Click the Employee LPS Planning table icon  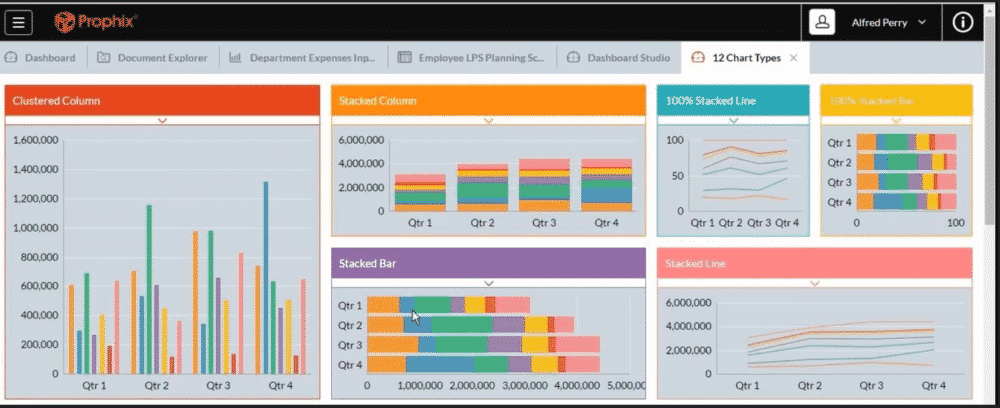pos(405,58)
